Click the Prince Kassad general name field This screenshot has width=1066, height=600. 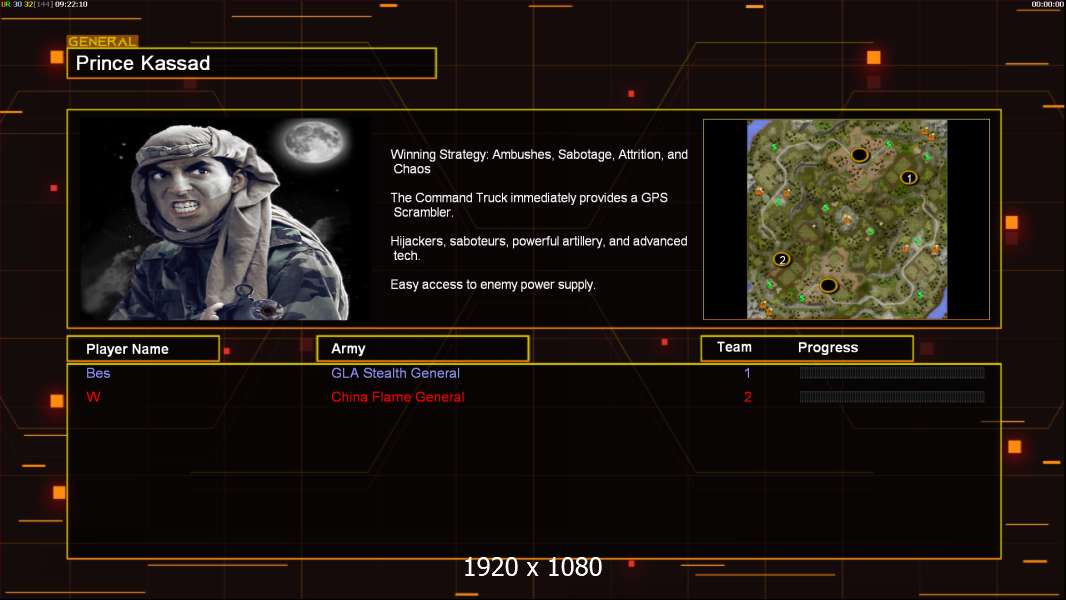point(252,63)
